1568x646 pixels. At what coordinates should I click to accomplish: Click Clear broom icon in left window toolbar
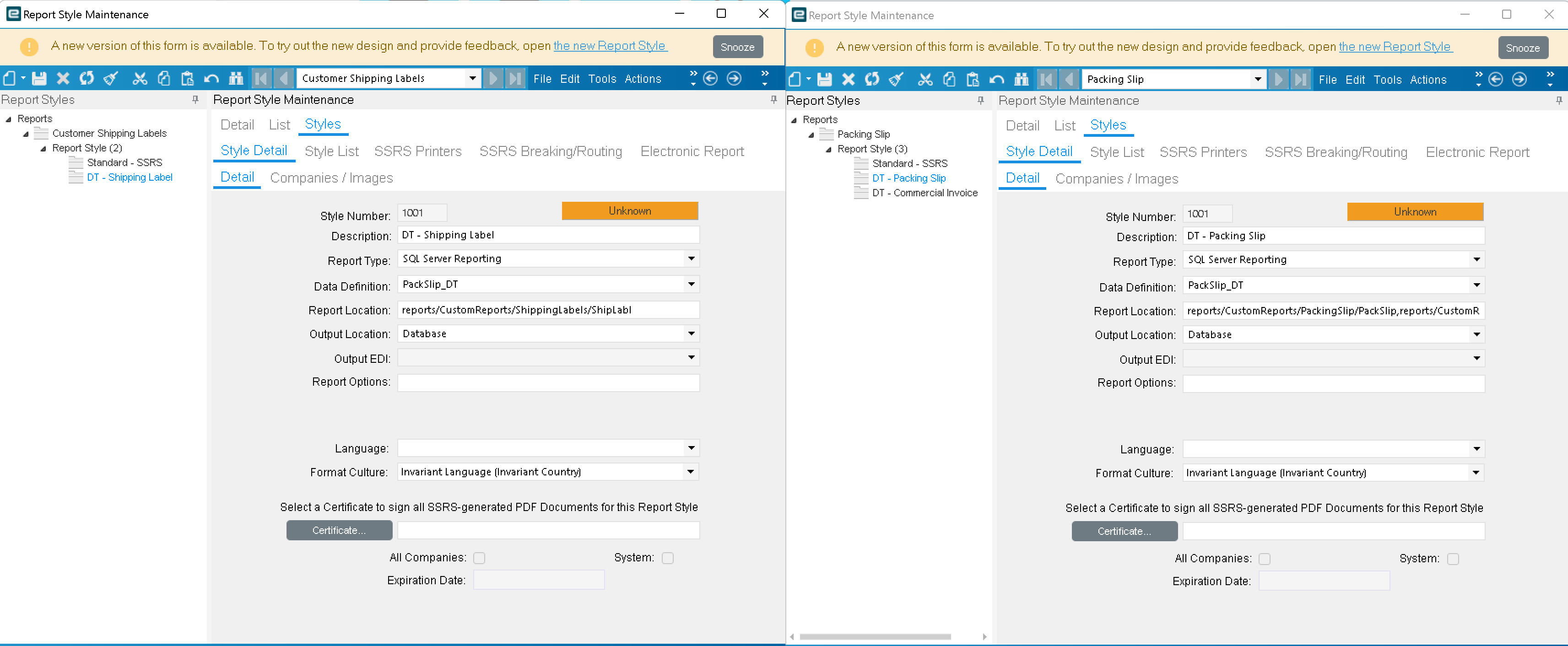[x=111, y=79]
